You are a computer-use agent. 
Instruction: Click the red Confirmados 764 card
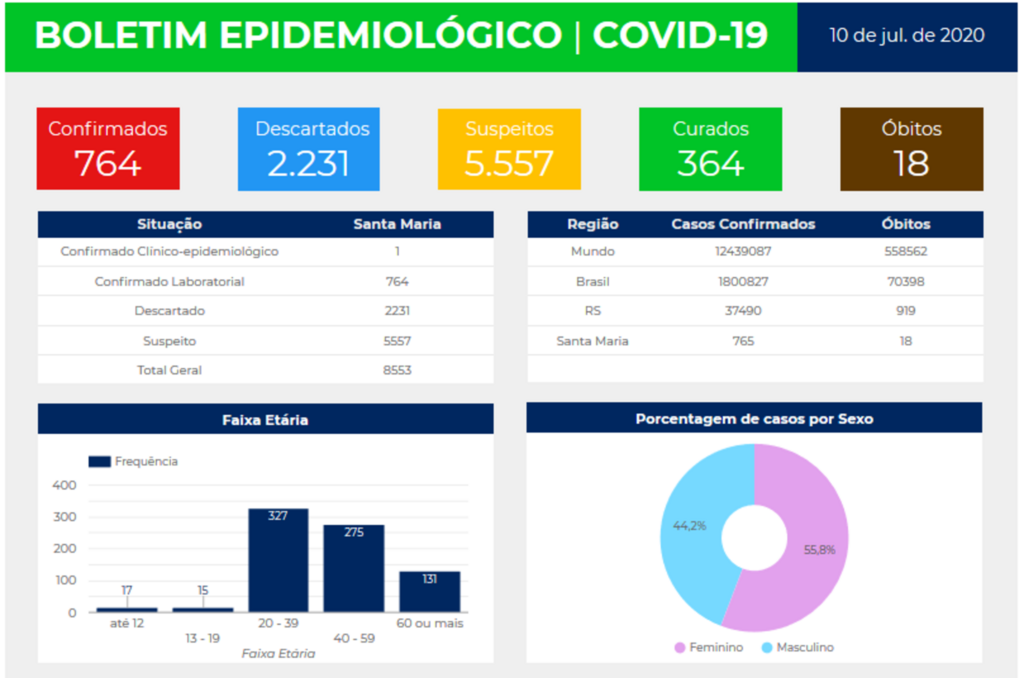coord(108,149)
